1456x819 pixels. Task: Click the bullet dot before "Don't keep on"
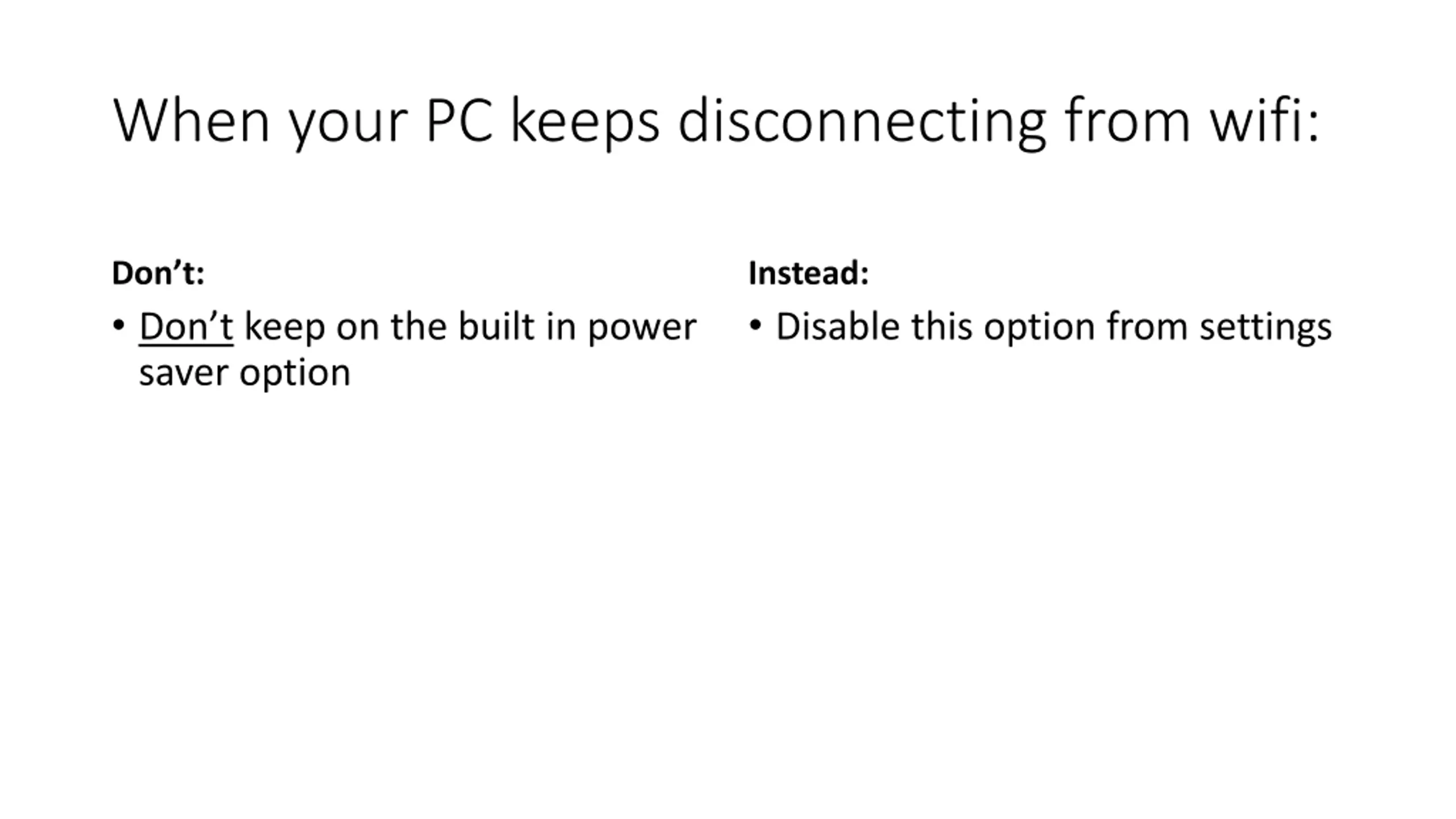118,326
